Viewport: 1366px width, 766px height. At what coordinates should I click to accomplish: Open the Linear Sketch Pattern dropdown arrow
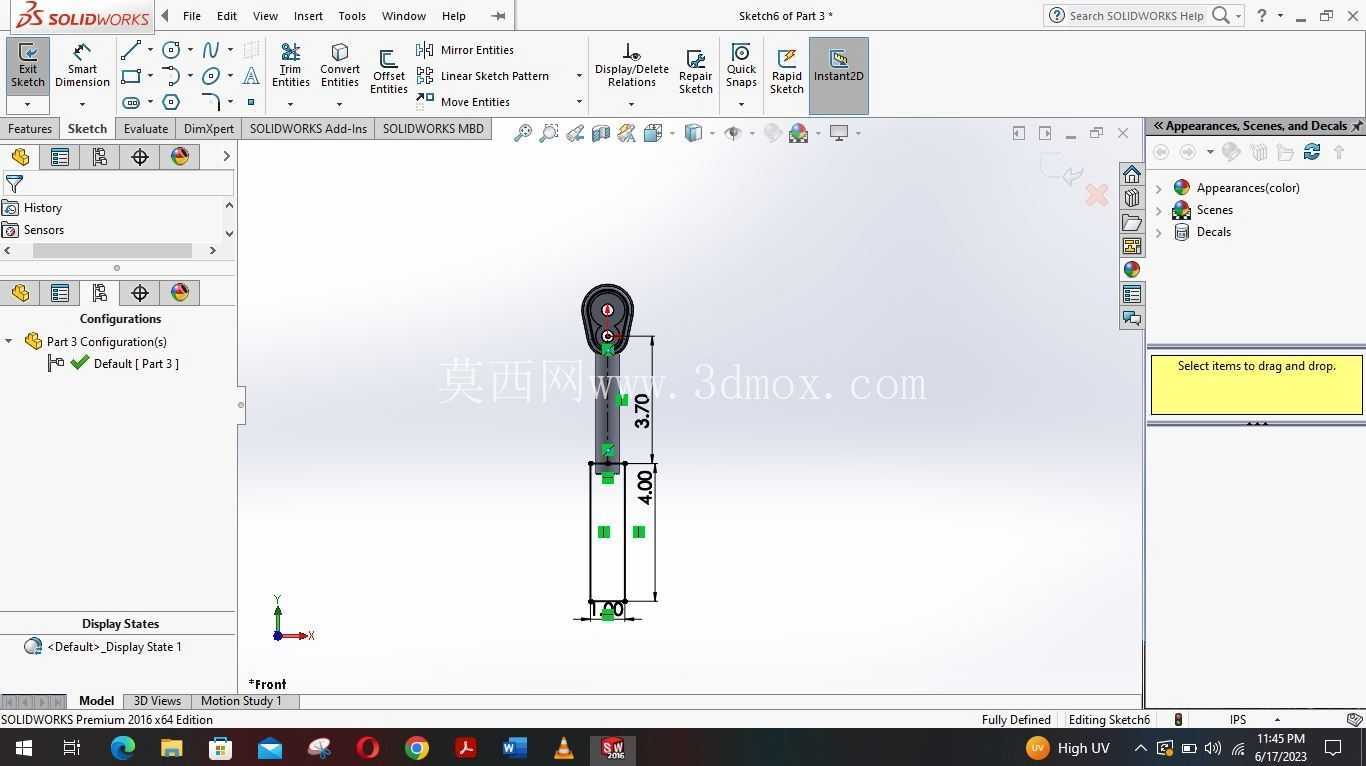[579, 76]
